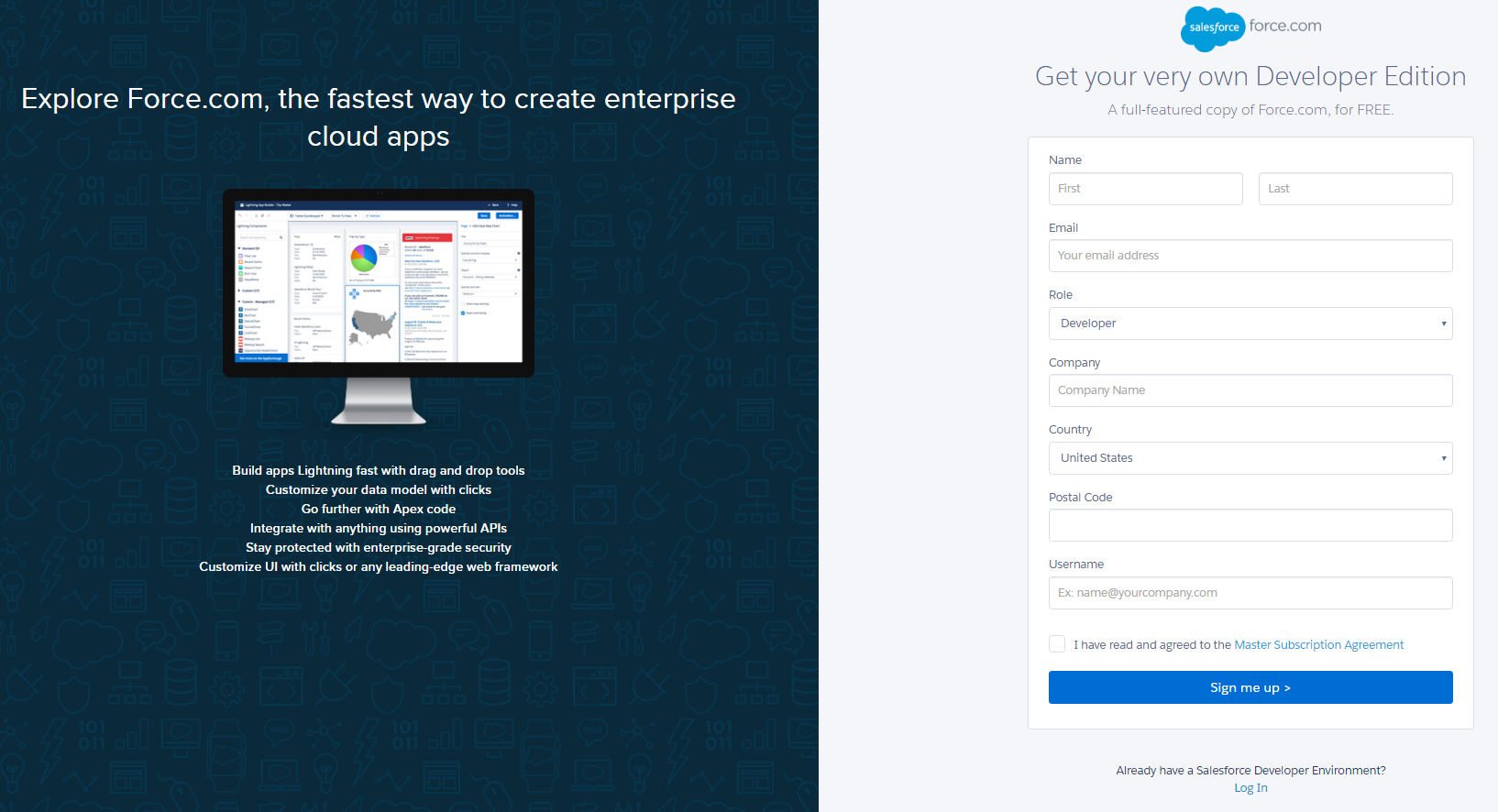Check the Master Subscription Agreement checkbox
The width and height of the screenshot is (1498, 812).
(x=1057, y=644)
